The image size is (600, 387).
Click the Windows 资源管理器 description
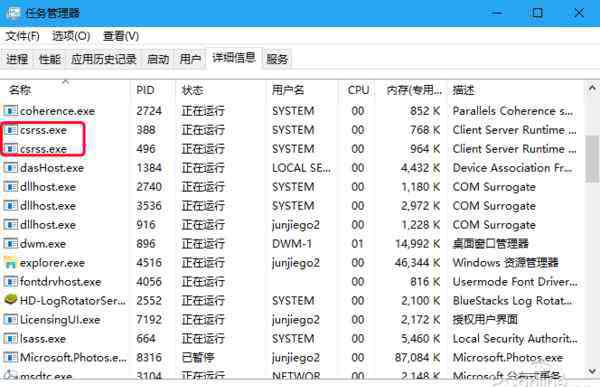505,263
